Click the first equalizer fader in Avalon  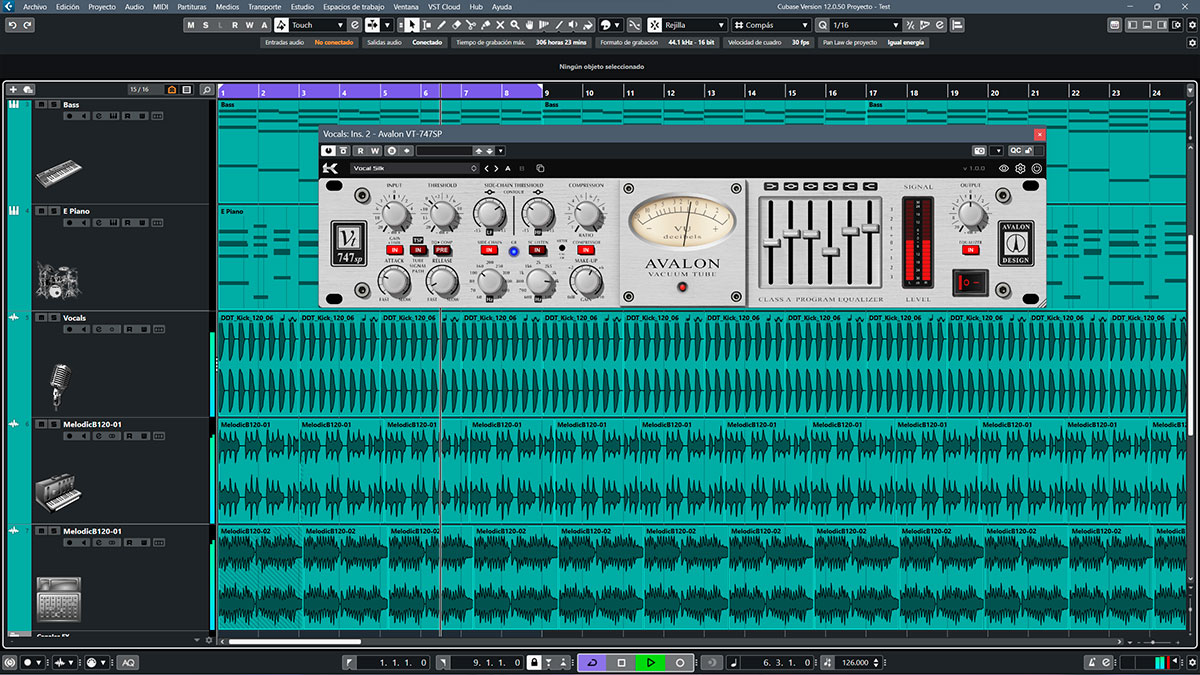(x=772, y=242)
